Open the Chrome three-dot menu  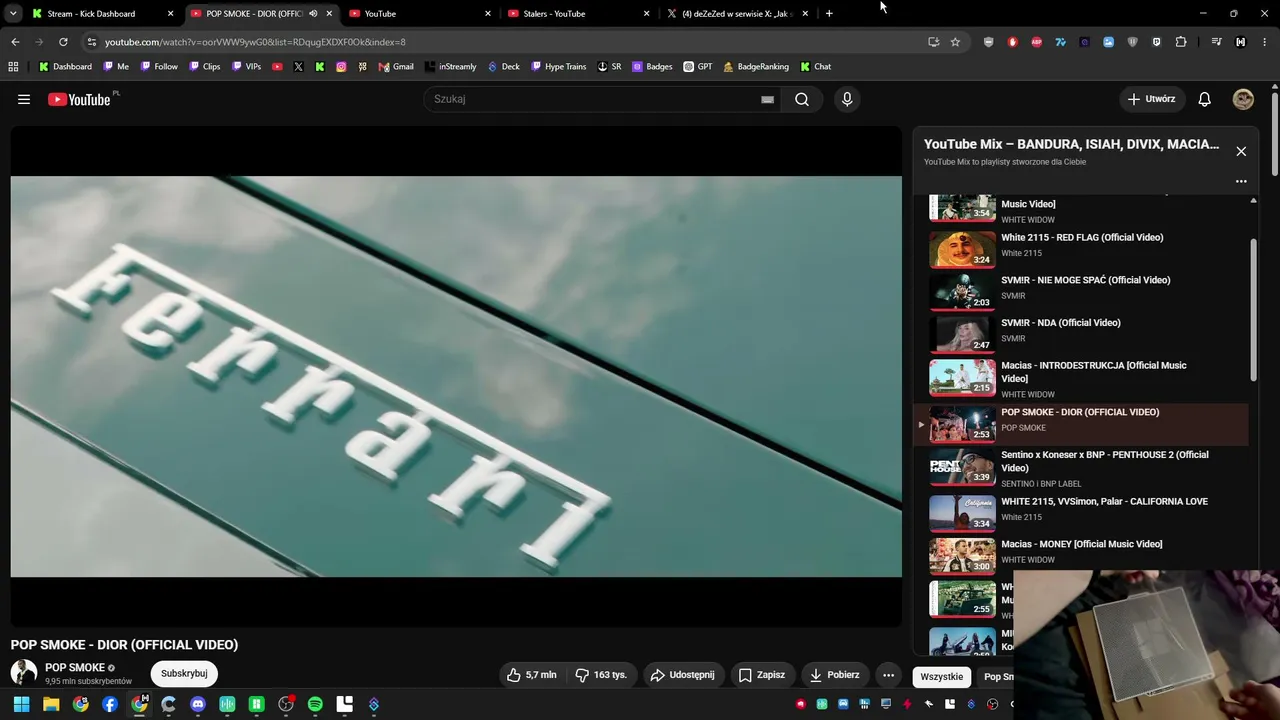1265,42
